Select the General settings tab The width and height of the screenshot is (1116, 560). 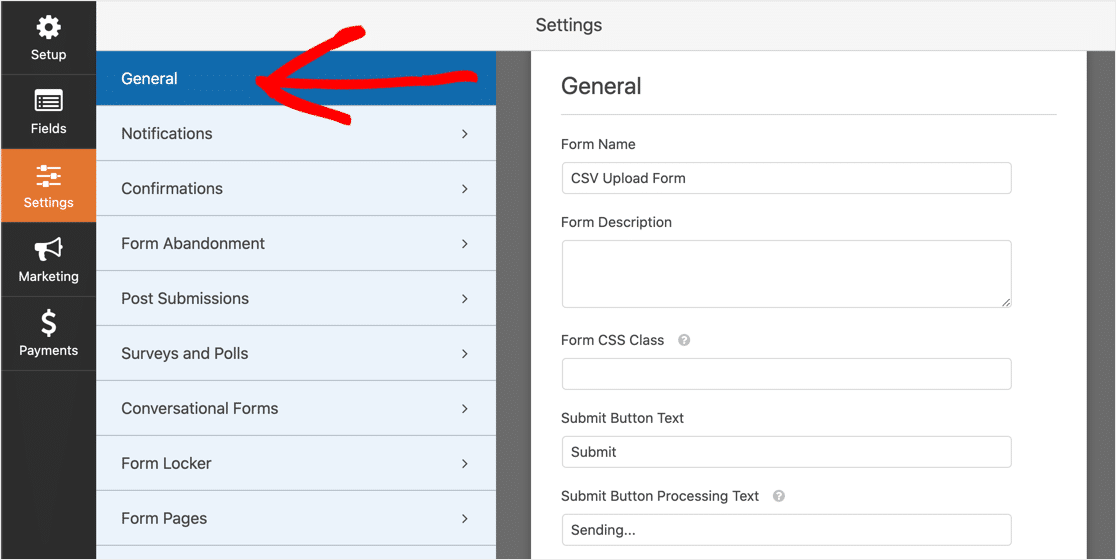[x=296, y=78]
